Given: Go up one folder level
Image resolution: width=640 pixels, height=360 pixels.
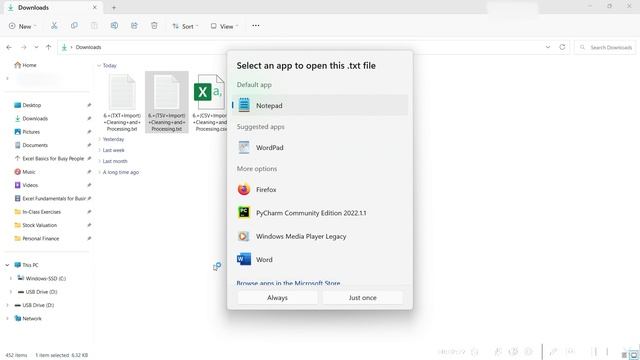Looking at the screenshot, I should pyautogui.click(x=49, y=47).
